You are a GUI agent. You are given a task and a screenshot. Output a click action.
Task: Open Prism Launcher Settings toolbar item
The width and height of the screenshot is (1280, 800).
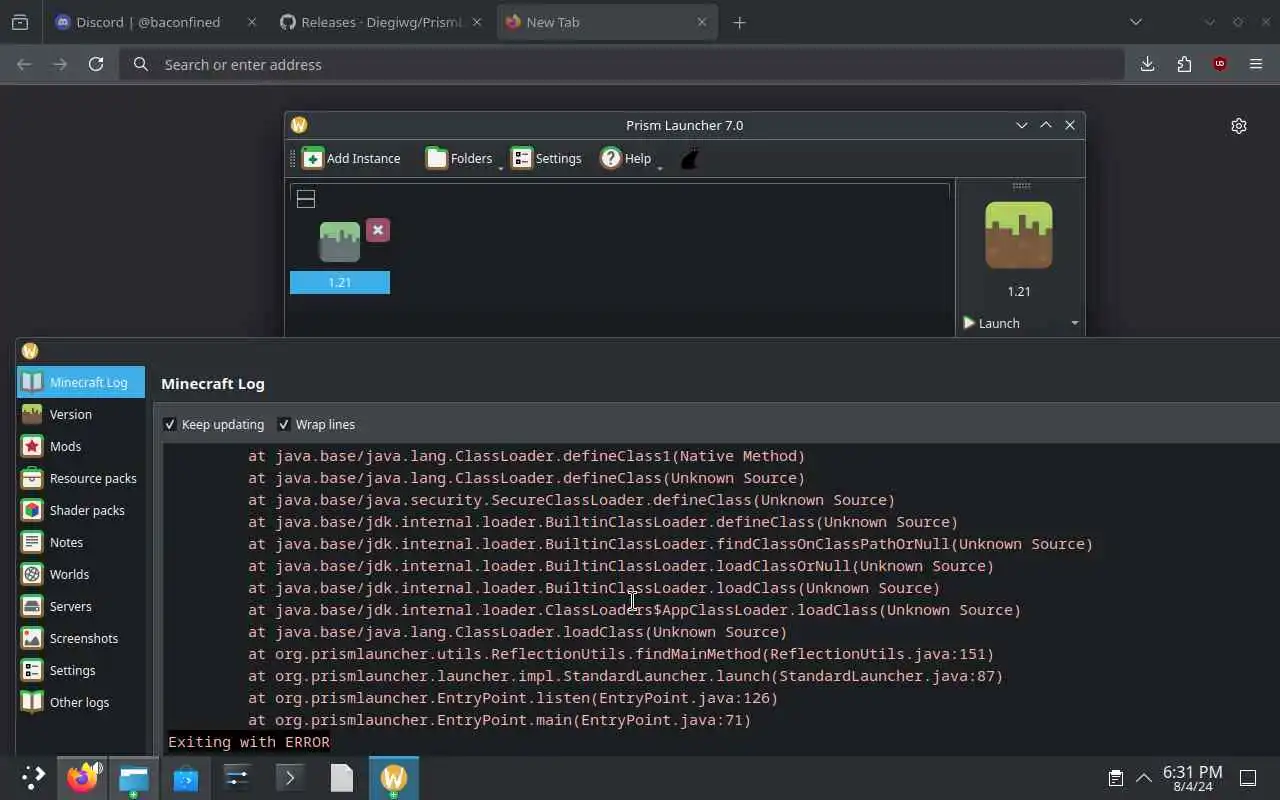coord(546,158)
